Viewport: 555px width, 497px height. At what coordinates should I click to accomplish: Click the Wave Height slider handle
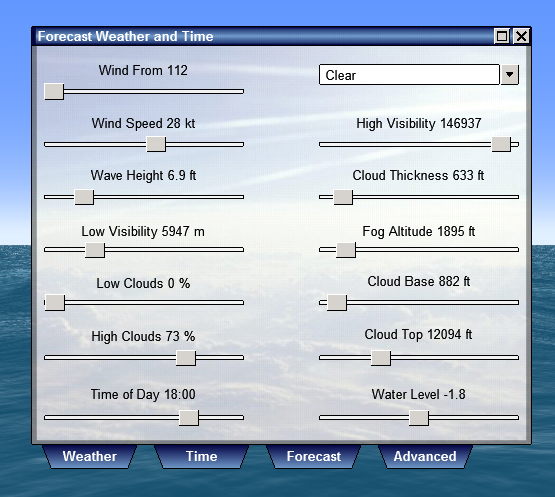(84, 197)
